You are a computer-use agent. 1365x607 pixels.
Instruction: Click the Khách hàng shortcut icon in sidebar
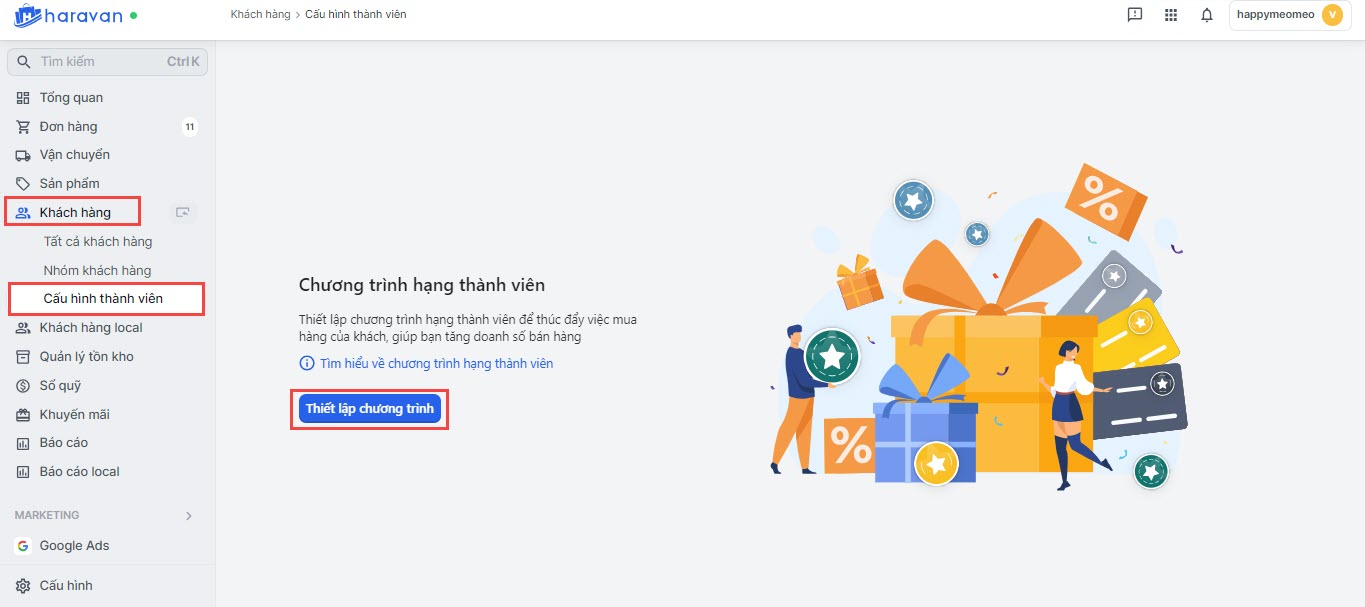tap(182, 212)
